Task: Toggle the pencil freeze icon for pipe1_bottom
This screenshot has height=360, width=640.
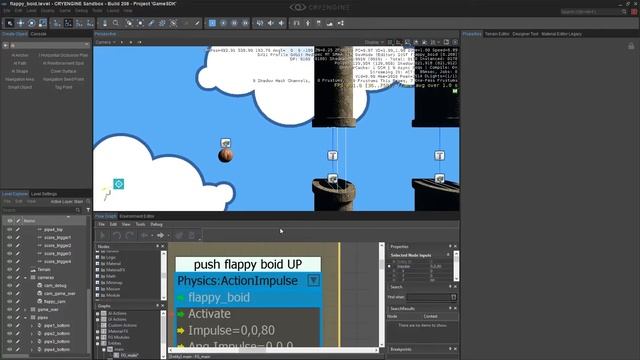Action: pyautogui.click(x=18, y=325)
